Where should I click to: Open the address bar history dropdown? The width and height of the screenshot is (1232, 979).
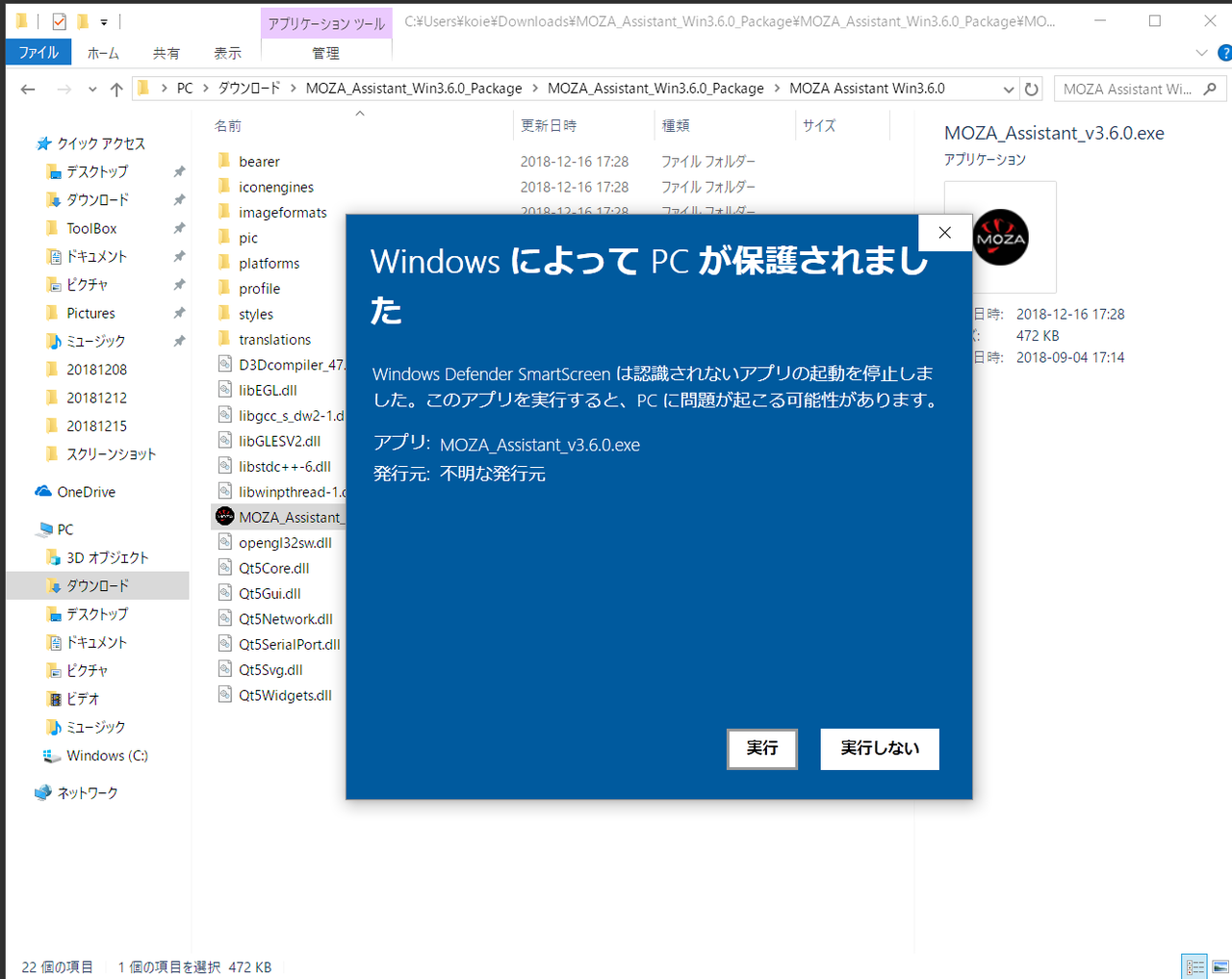tap(1008, 89)
